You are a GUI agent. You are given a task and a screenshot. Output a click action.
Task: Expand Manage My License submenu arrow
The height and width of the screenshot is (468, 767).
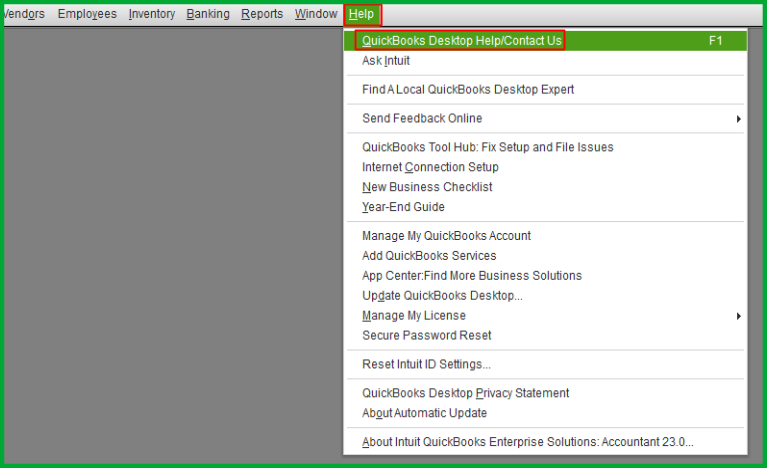[739, 316]
